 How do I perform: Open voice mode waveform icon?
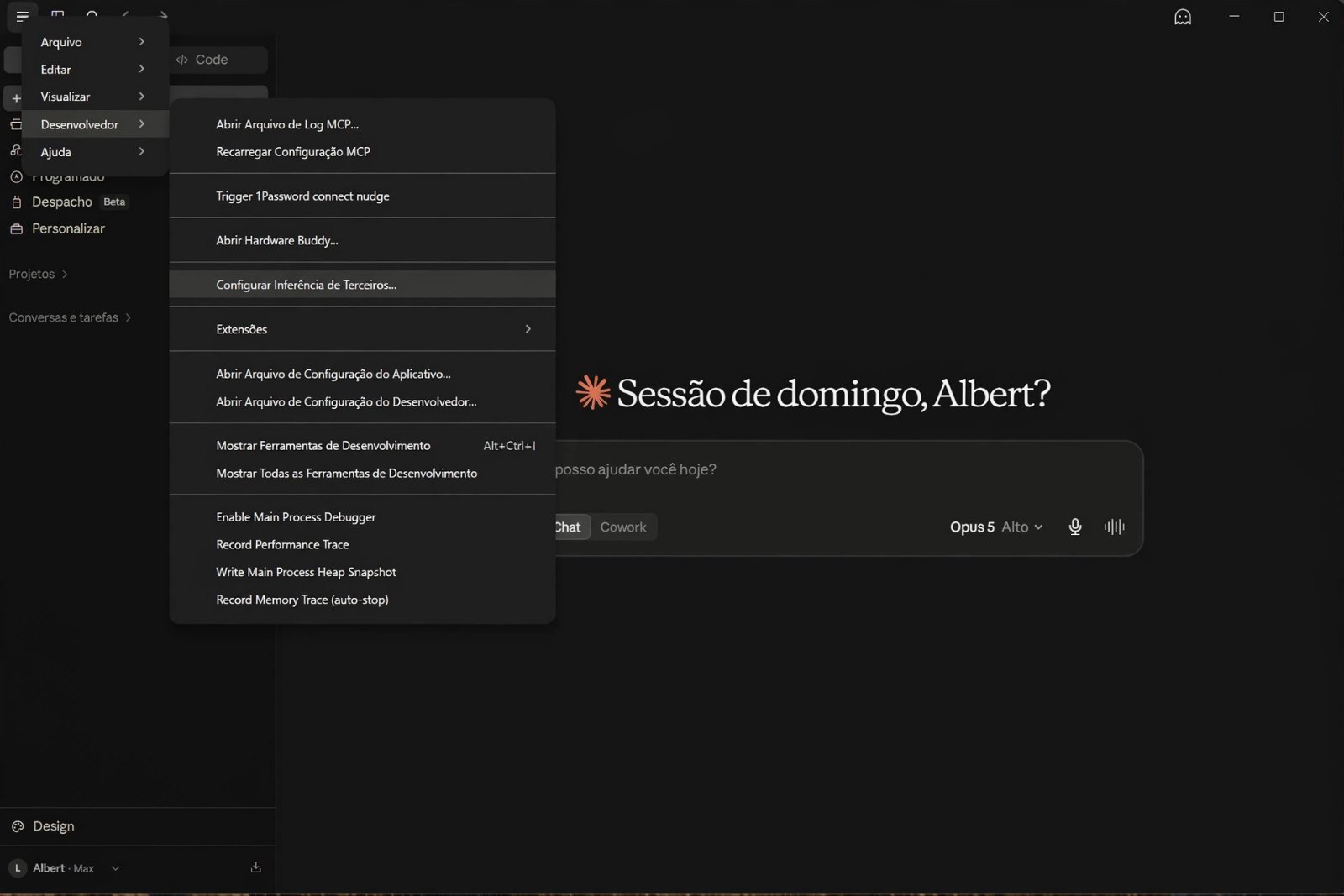(1114, 527)
